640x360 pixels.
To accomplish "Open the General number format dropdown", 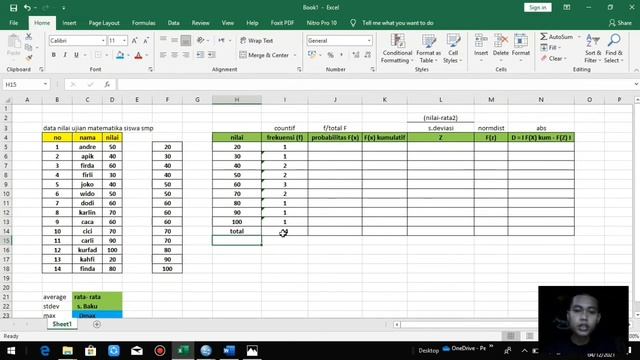I will point(369,40).
